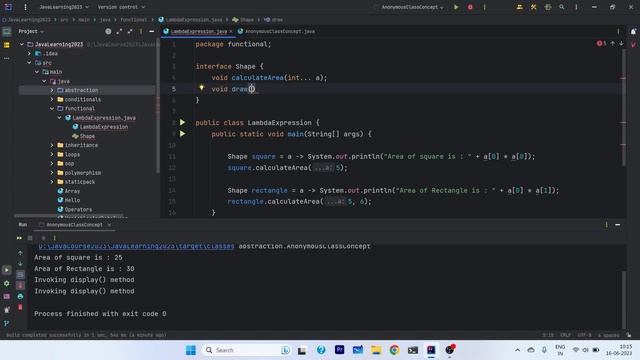Open File Explorer from taskbar
640x360 pixels.
tap(376, 350)
